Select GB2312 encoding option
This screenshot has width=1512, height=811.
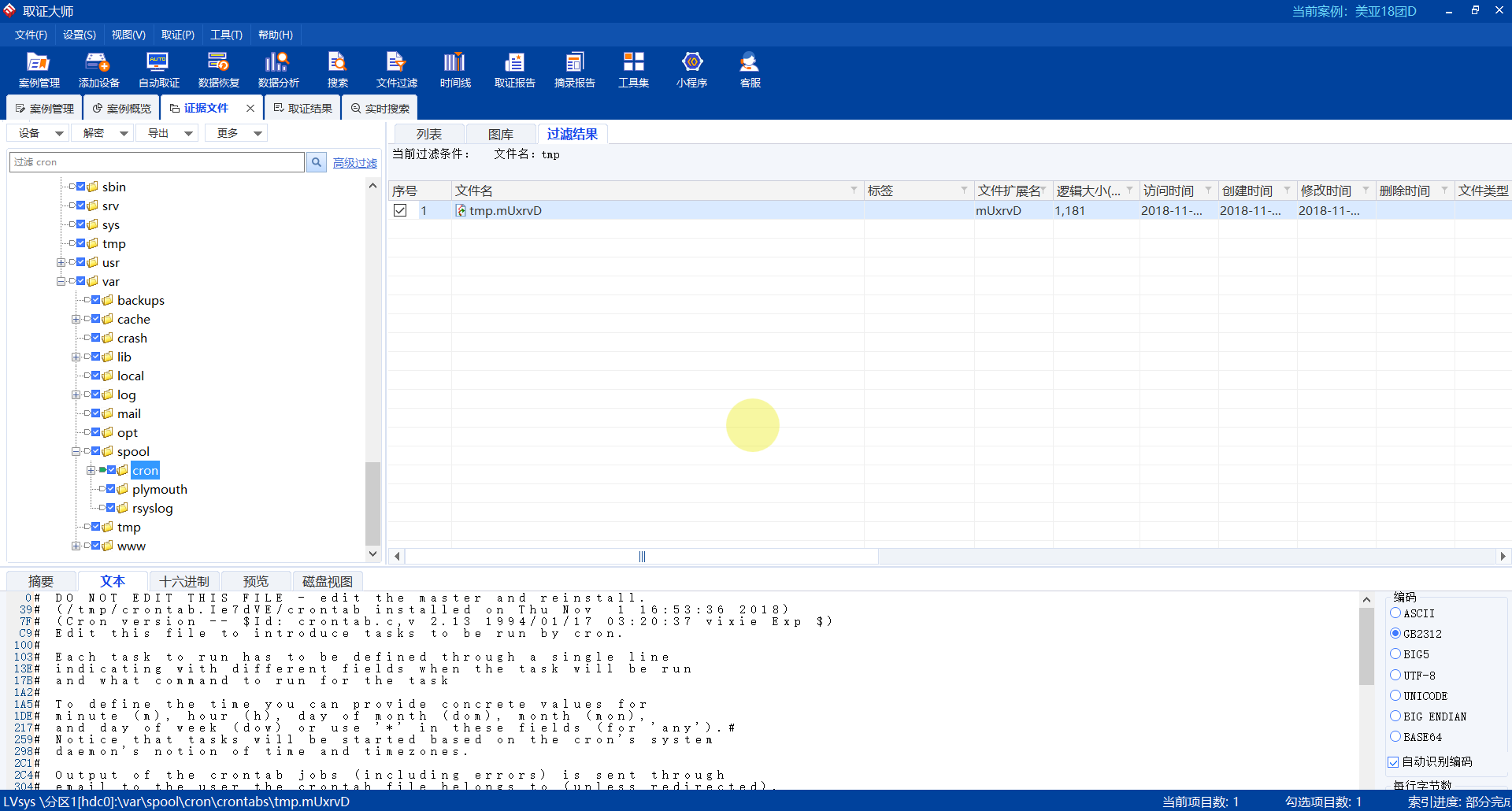1395,633
